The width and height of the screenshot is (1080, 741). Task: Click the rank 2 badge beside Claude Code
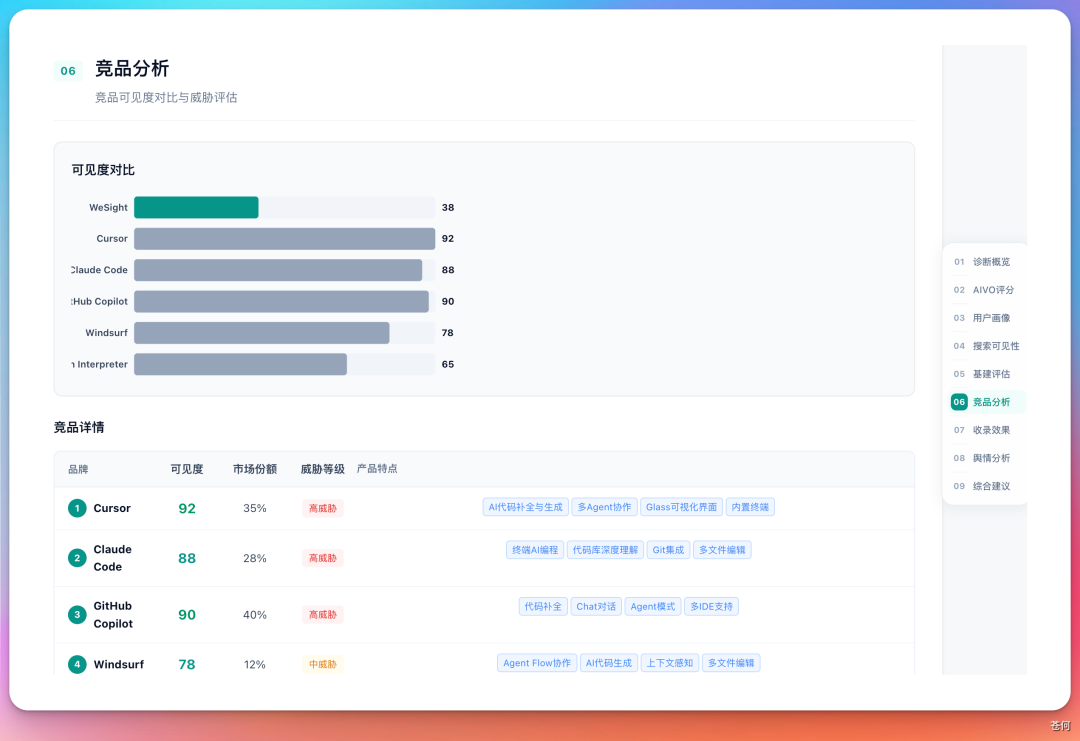(77, 558)
